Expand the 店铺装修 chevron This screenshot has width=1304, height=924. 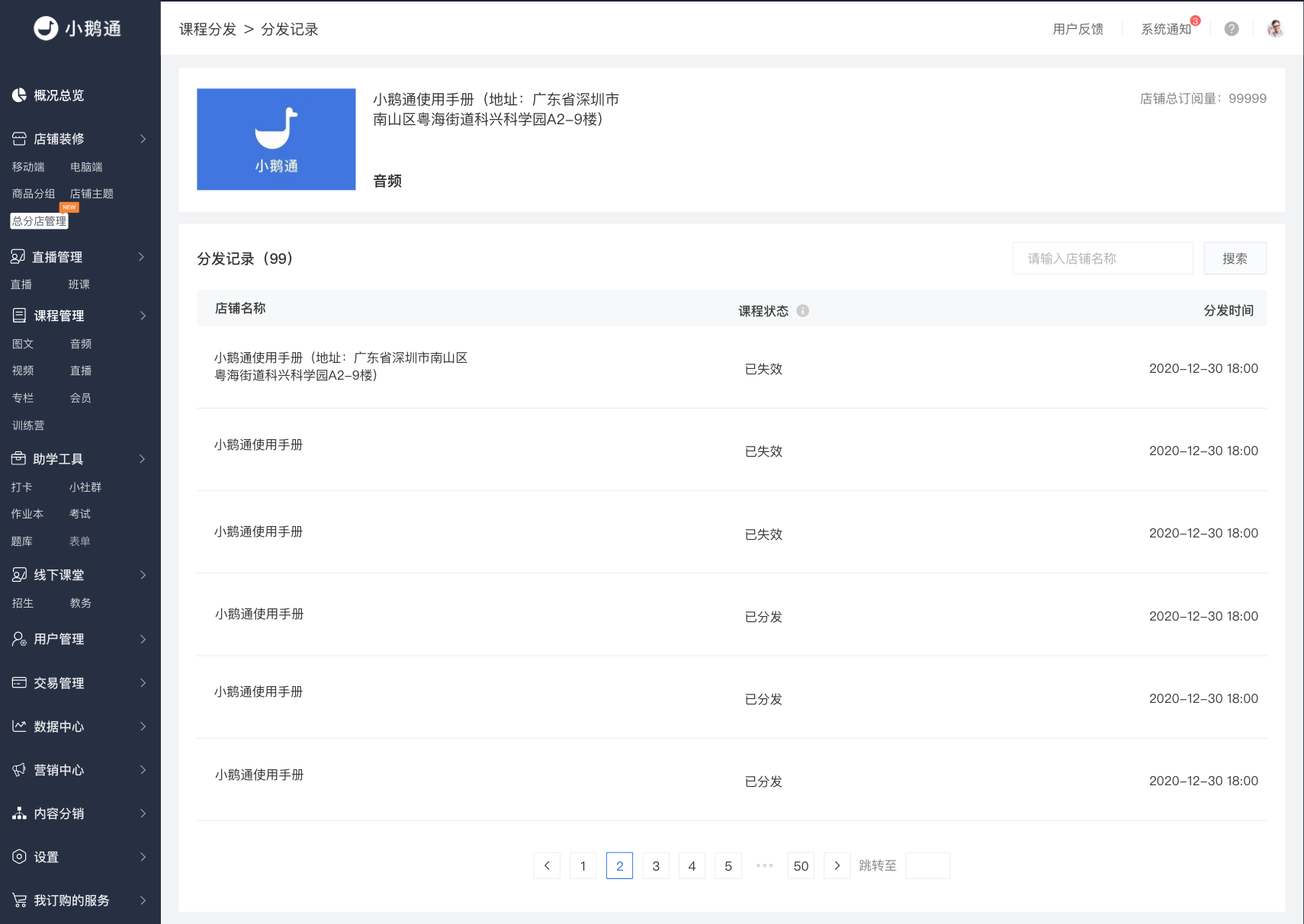pyautogui.click(x=143, y=139)
